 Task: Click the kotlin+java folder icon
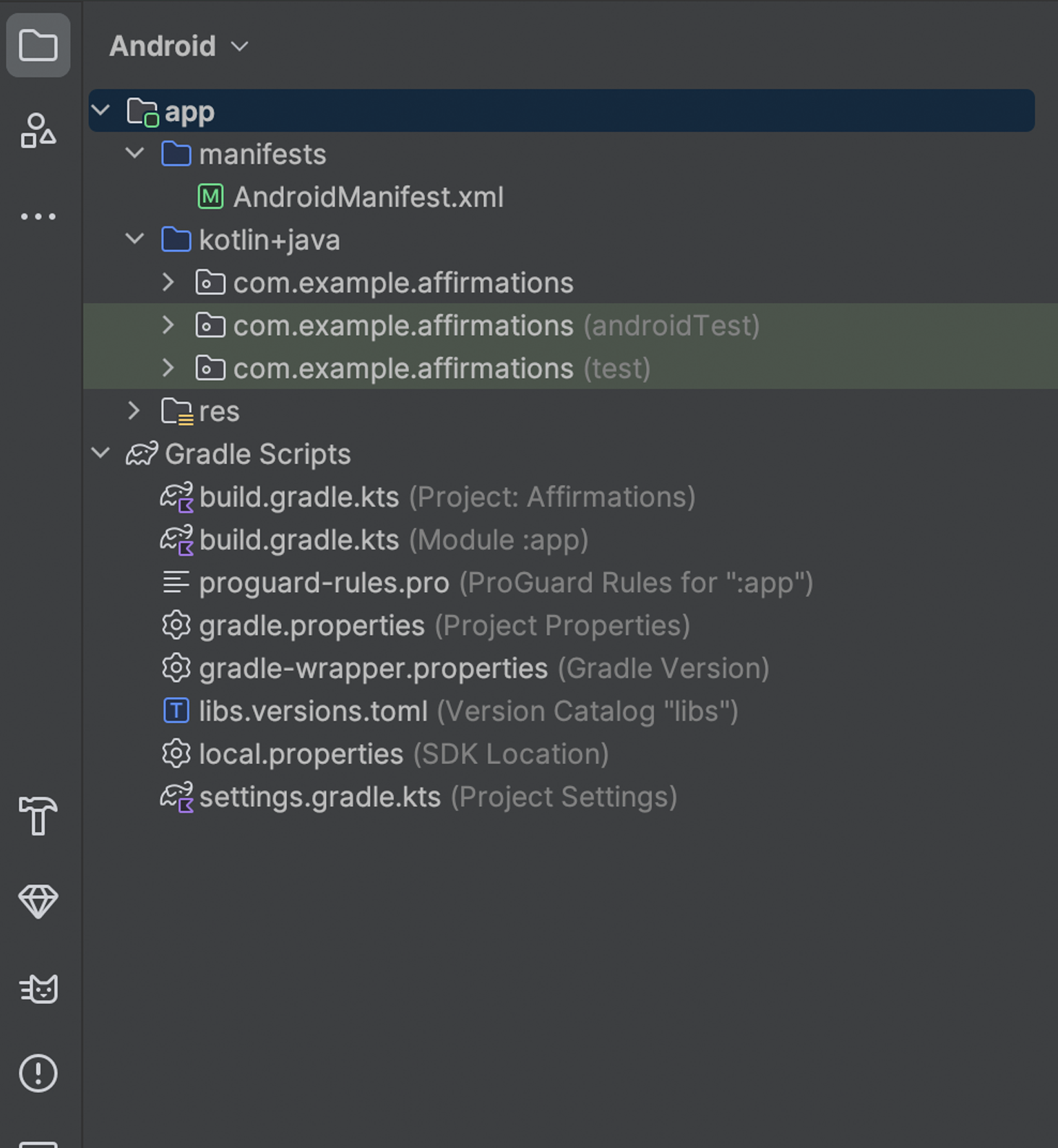coord(176,239)
